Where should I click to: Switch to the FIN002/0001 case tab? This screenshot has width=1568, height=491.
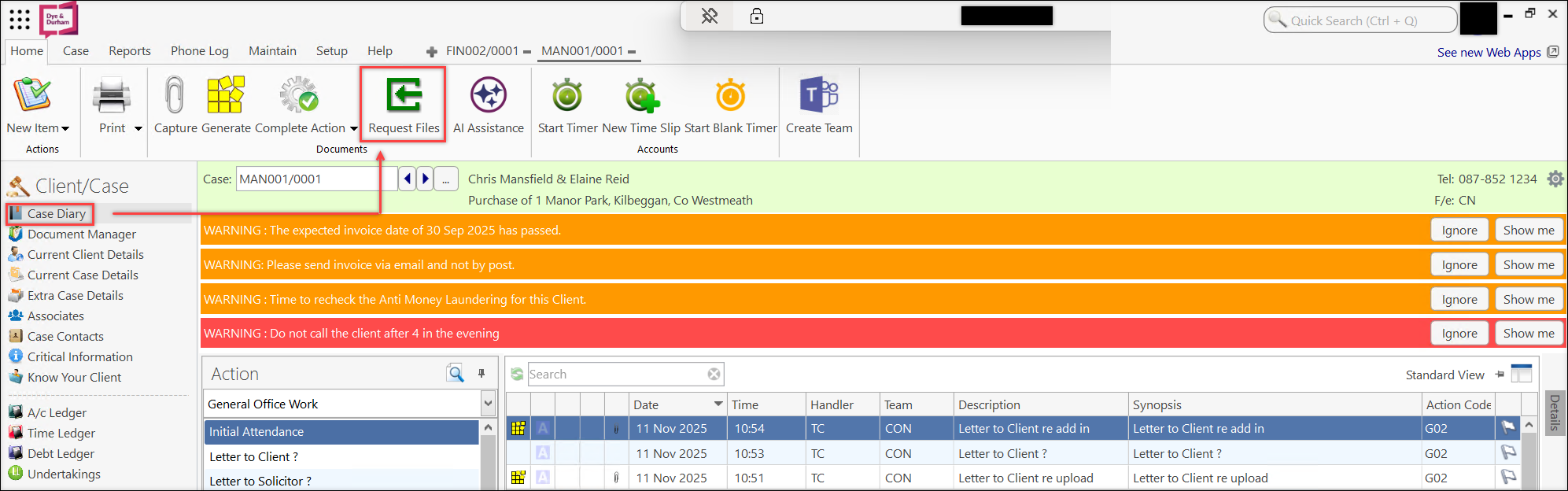481,51
